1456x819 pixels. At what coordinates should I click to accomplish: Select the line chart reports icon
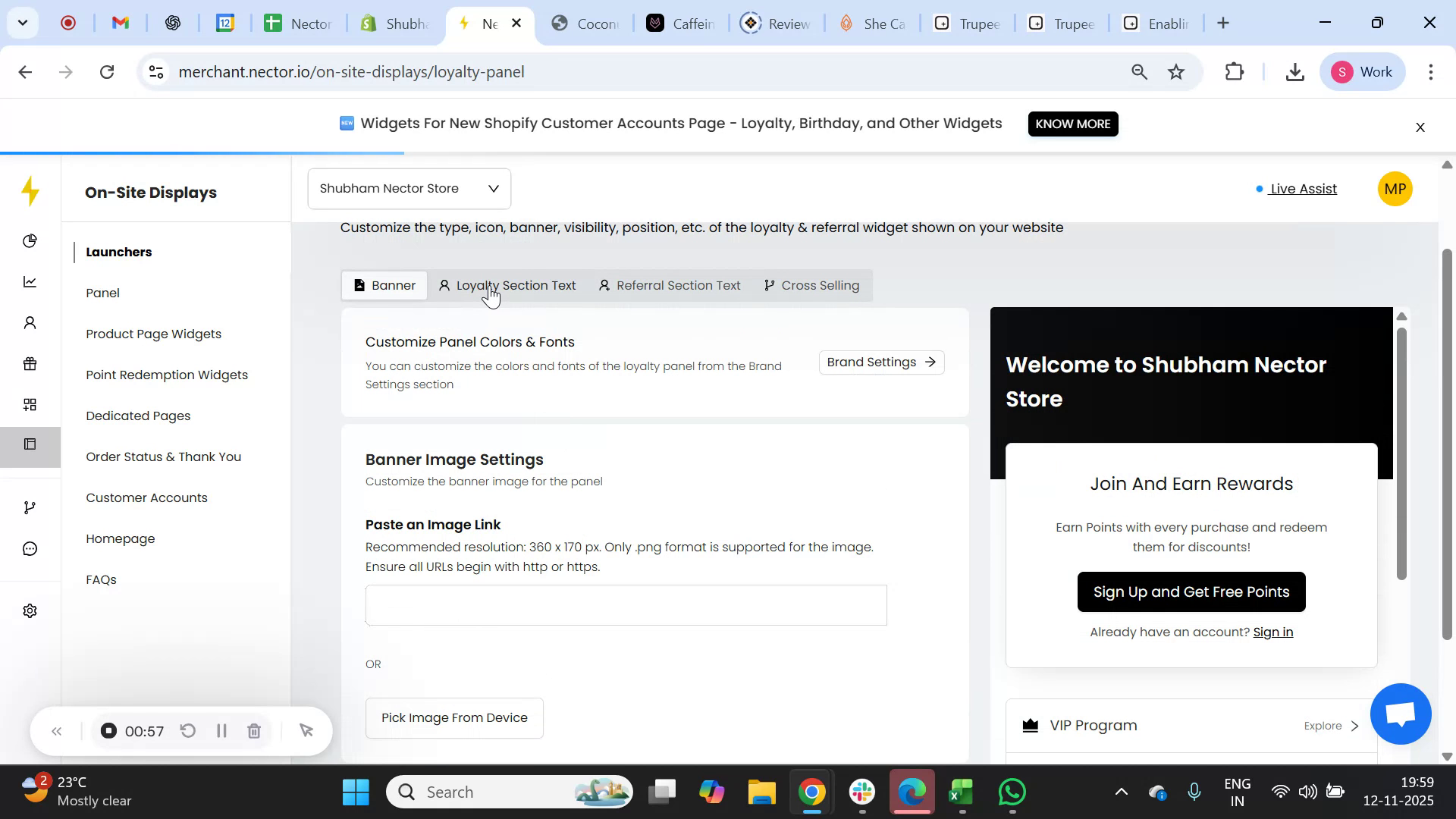tap(30, 281)
